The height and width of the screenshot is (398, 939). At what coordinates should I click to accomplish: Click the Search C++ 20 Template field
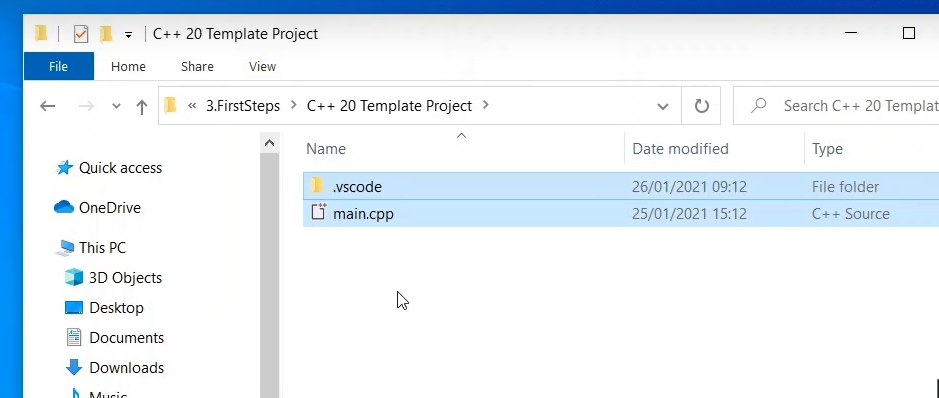pos(837,107)
